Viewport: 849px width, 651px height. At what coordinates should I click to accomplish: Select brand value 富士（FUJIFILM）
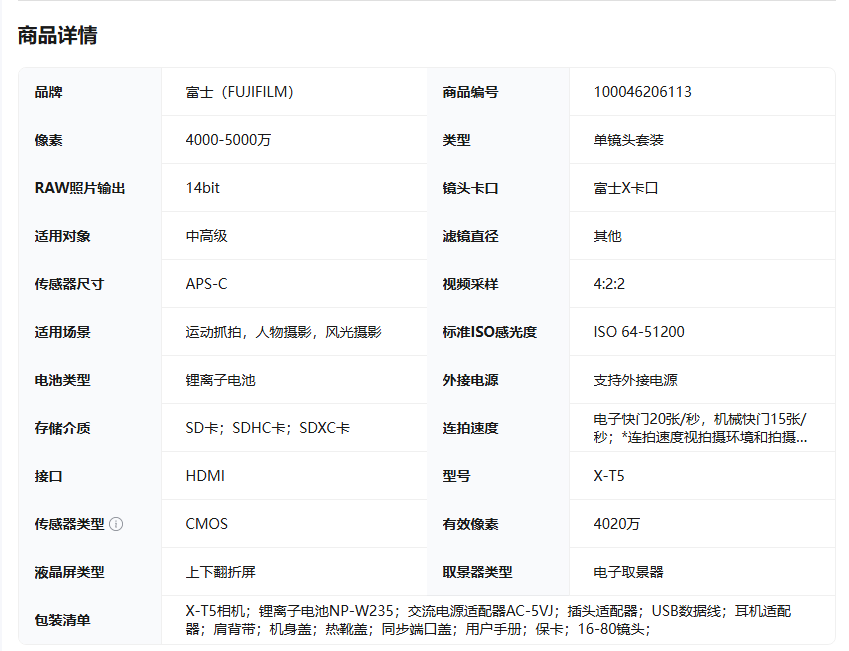click(x=239, y=92)
